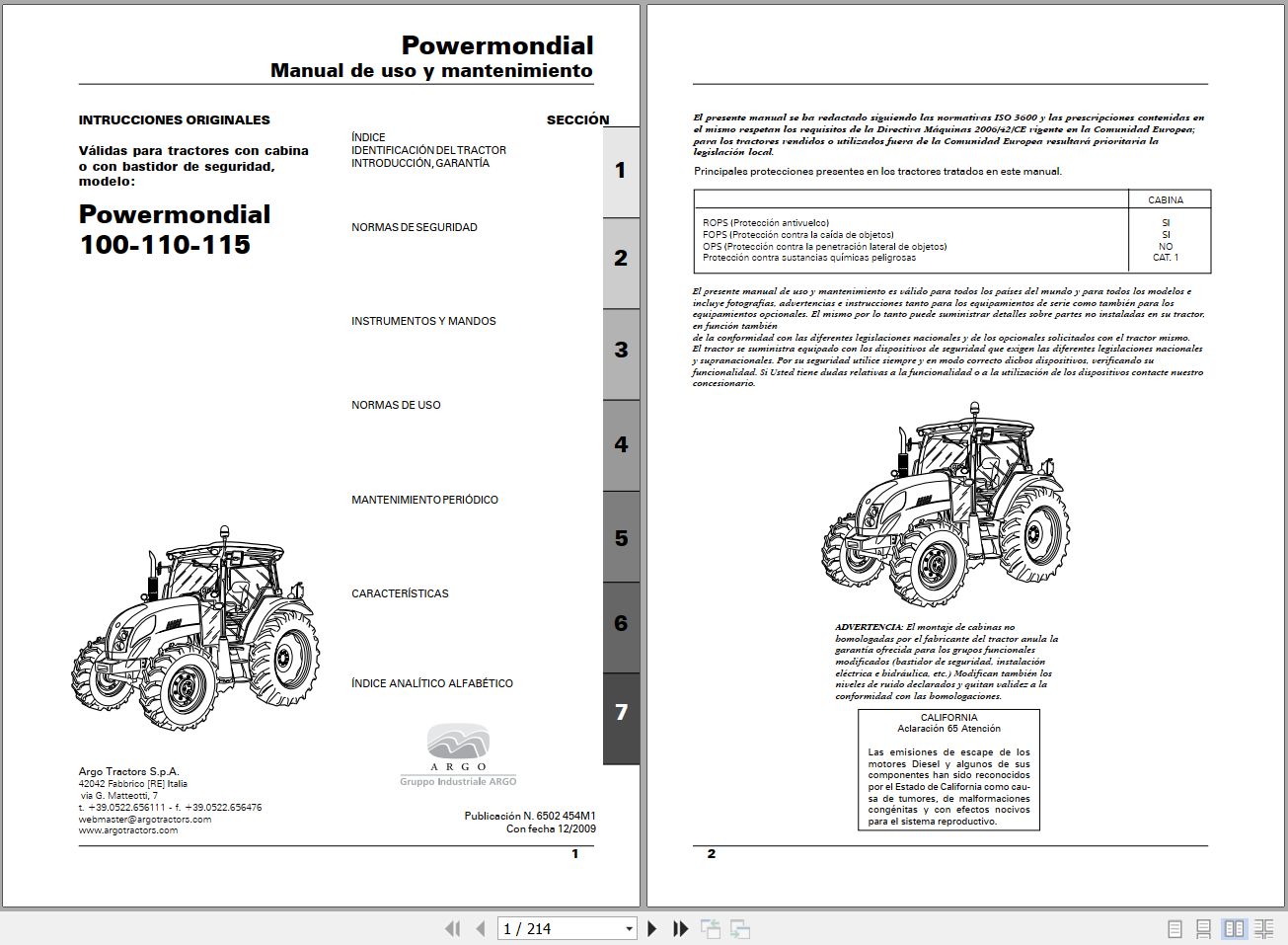
Task: Click Principales protecciones sentence on page 2
Action: (877, 171)
